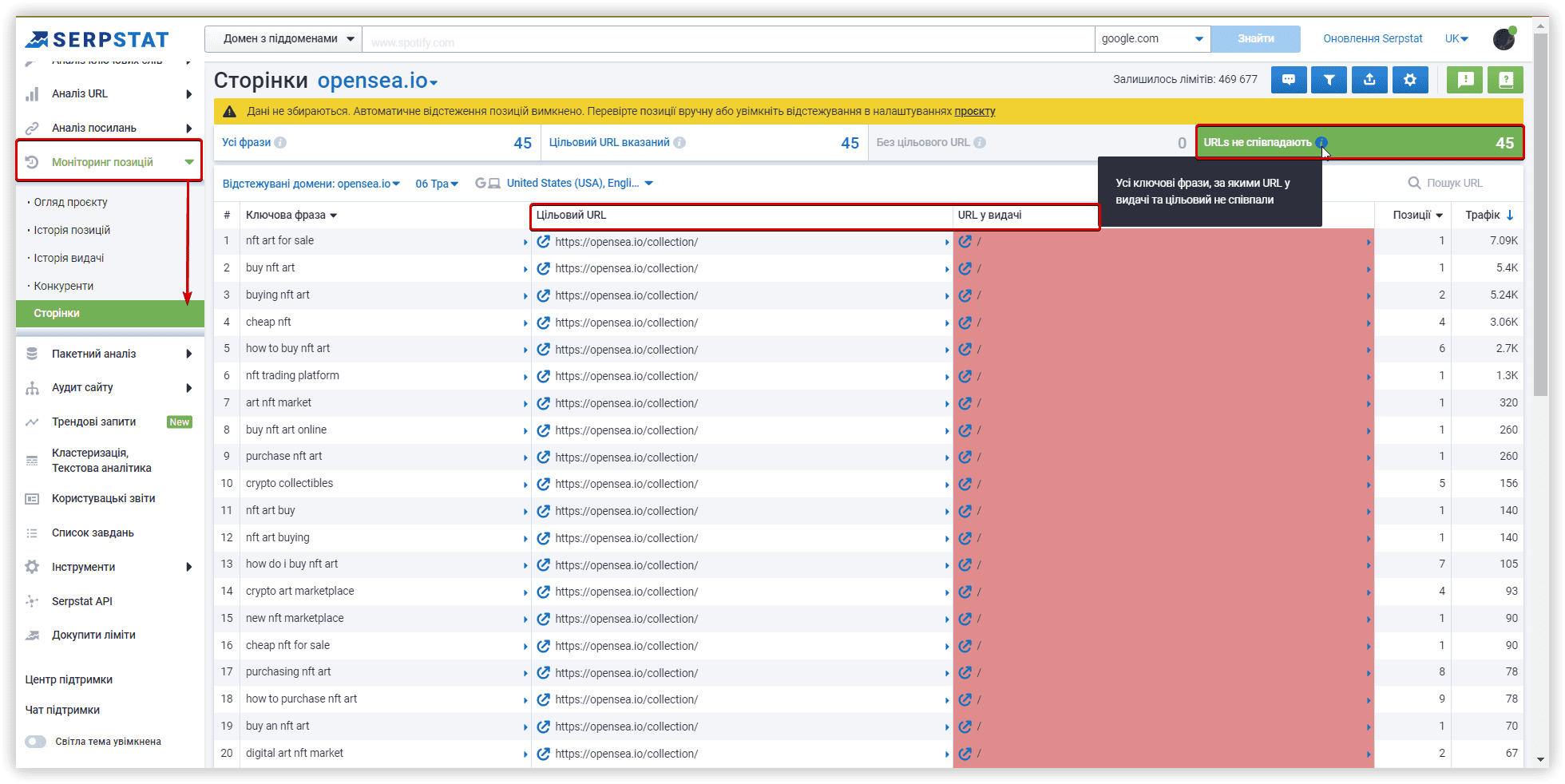Select Сторінки menu item

pyautogui.click(x=110, y=314)
